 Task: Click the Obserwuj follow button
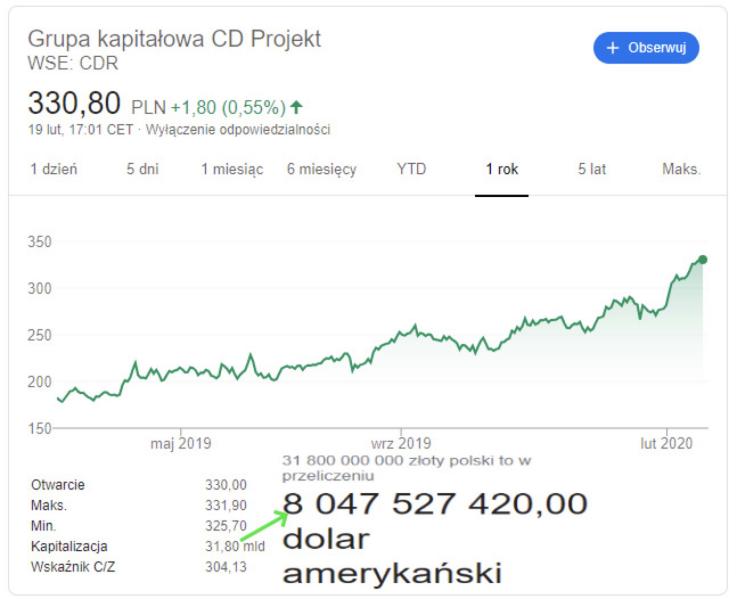646,48
